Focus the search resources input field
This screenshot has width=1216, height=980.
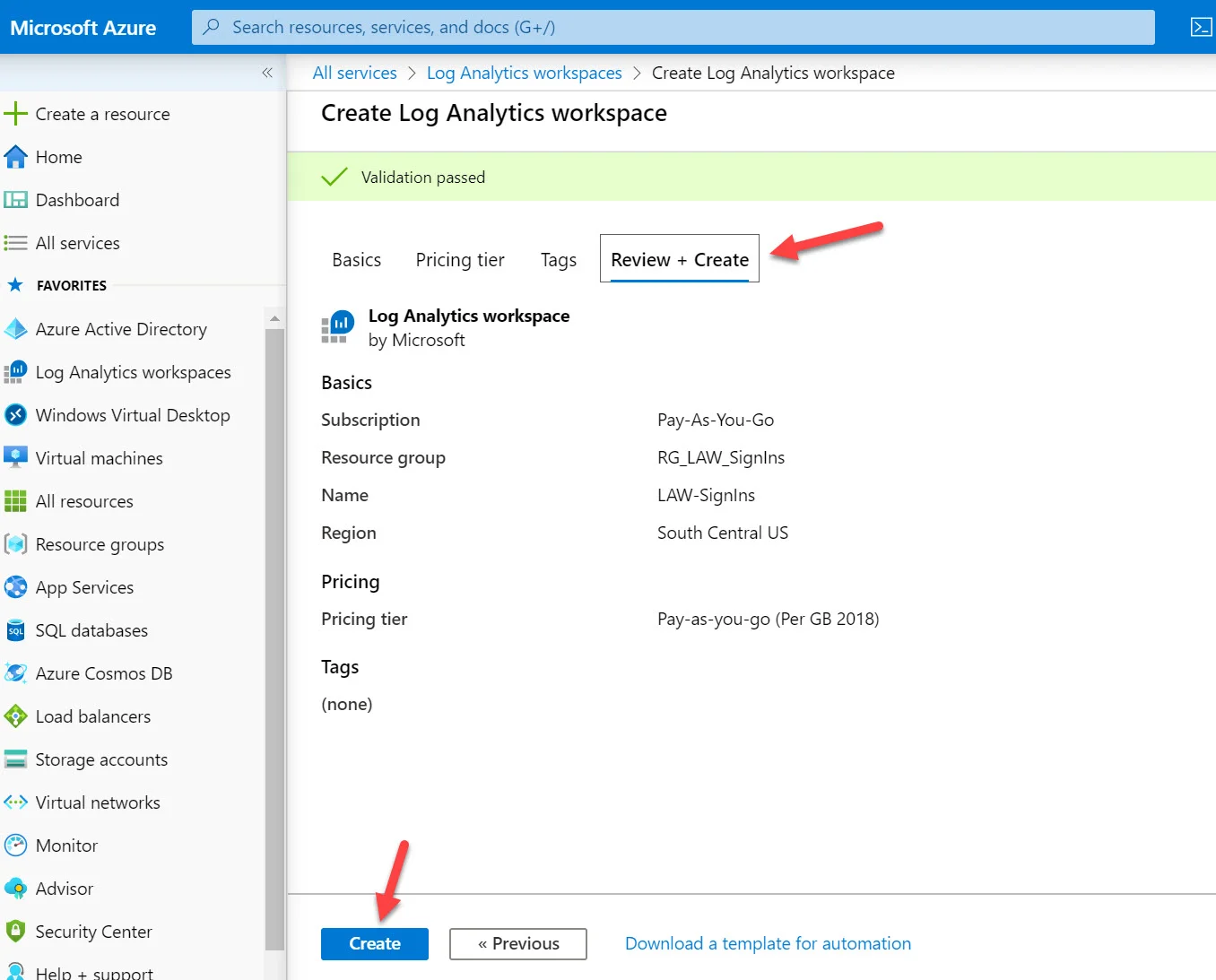[673, 27]
